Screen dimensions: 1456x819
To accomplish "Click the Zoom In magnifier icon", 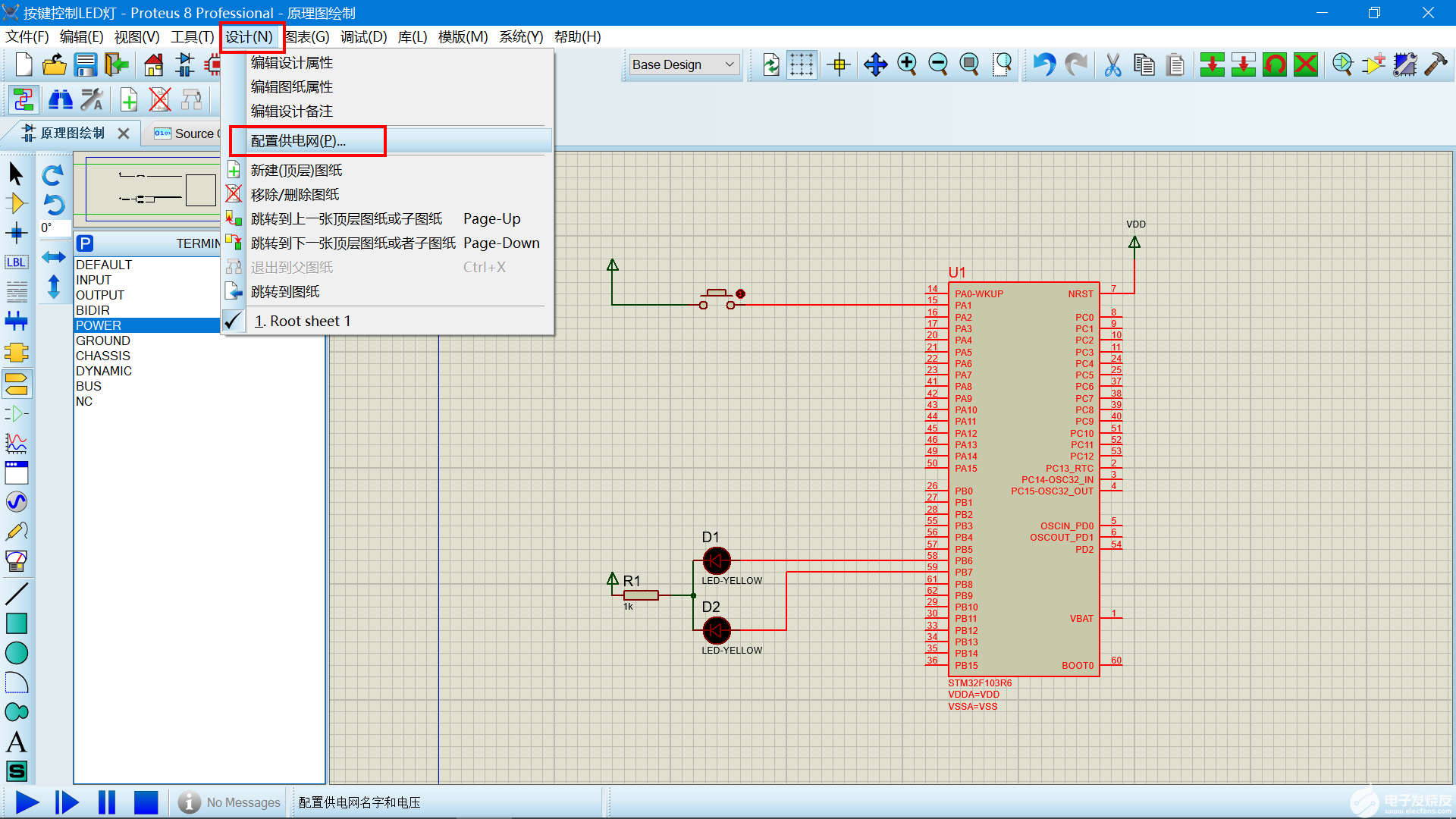I will (x=907, y=65).
